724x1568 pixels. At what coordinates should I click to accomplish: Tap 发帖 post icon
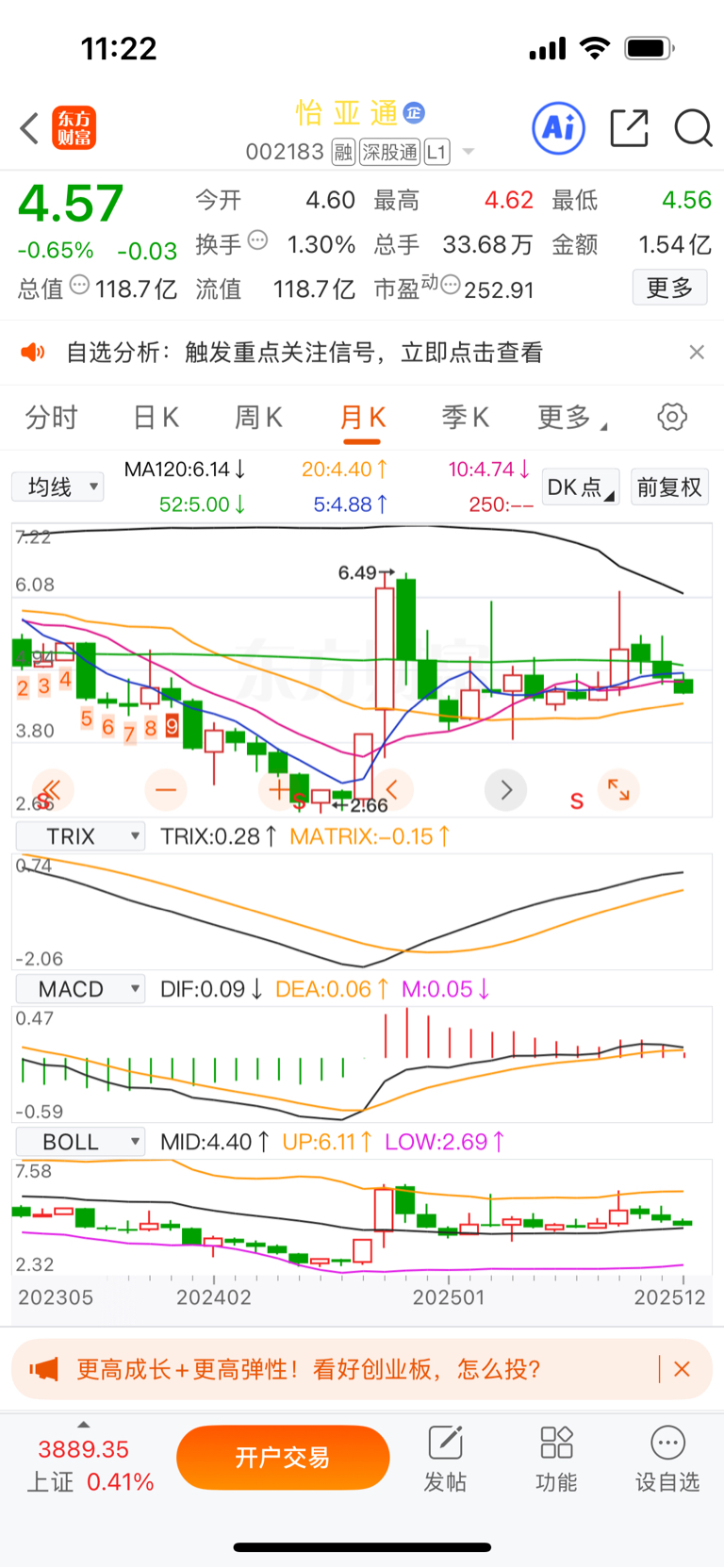click(x=445, y=1458)
